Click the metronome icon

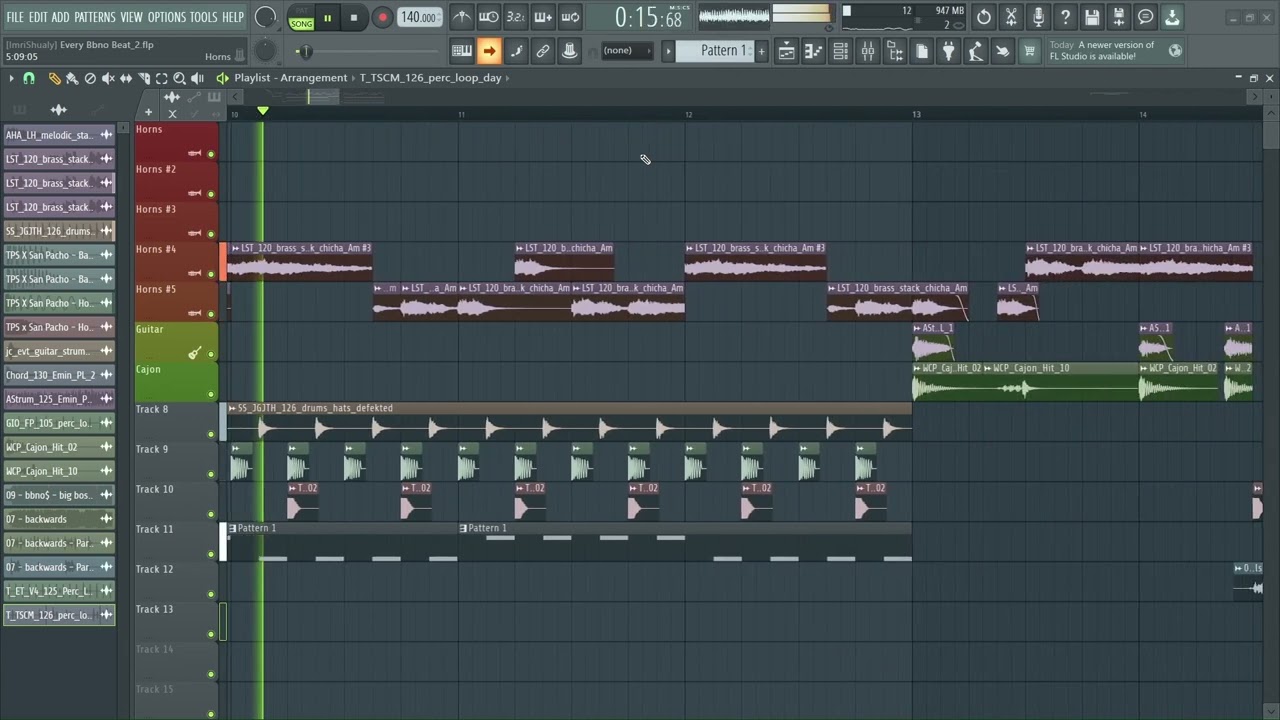pos(461,17)
